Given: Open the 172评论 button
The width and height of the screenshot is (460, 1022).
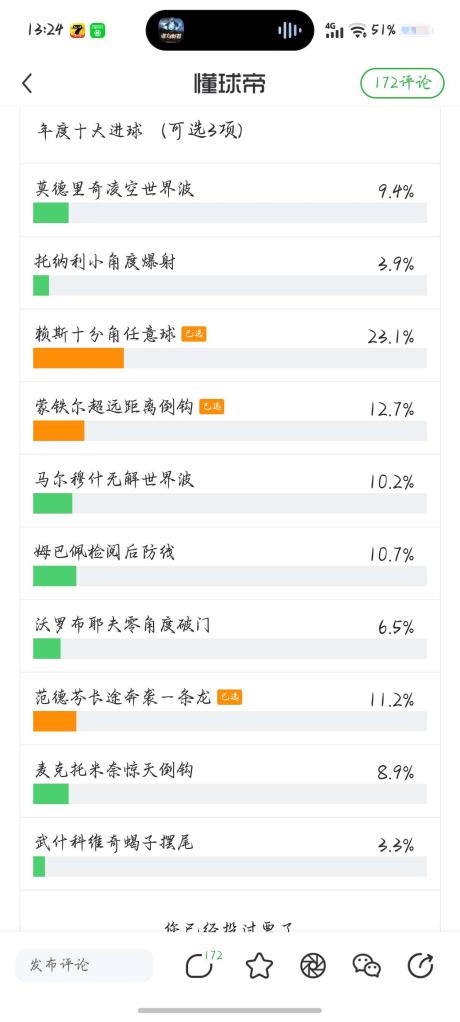Looking at the screenshot, I should click(402, 83).
